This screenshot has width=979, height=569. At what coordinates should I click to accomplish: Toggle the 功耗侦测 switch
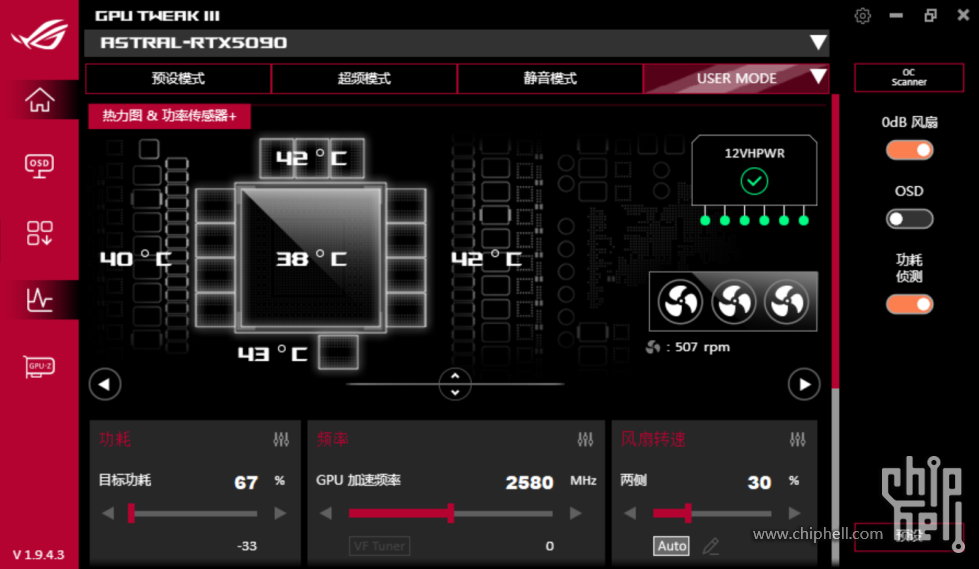coord(909,304)
